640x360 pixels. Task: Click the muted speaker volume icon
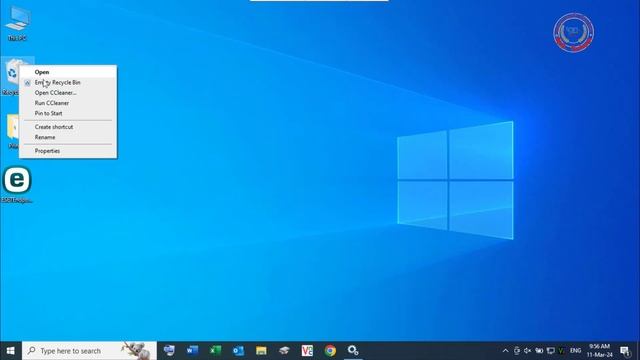click(x=528, y=351)
